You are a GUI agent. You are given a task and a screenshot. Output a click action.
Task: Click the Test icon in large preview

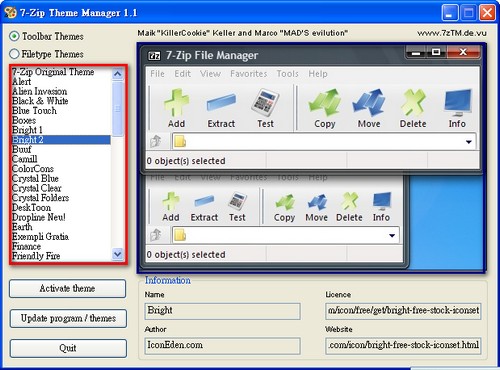coord(265,102)
